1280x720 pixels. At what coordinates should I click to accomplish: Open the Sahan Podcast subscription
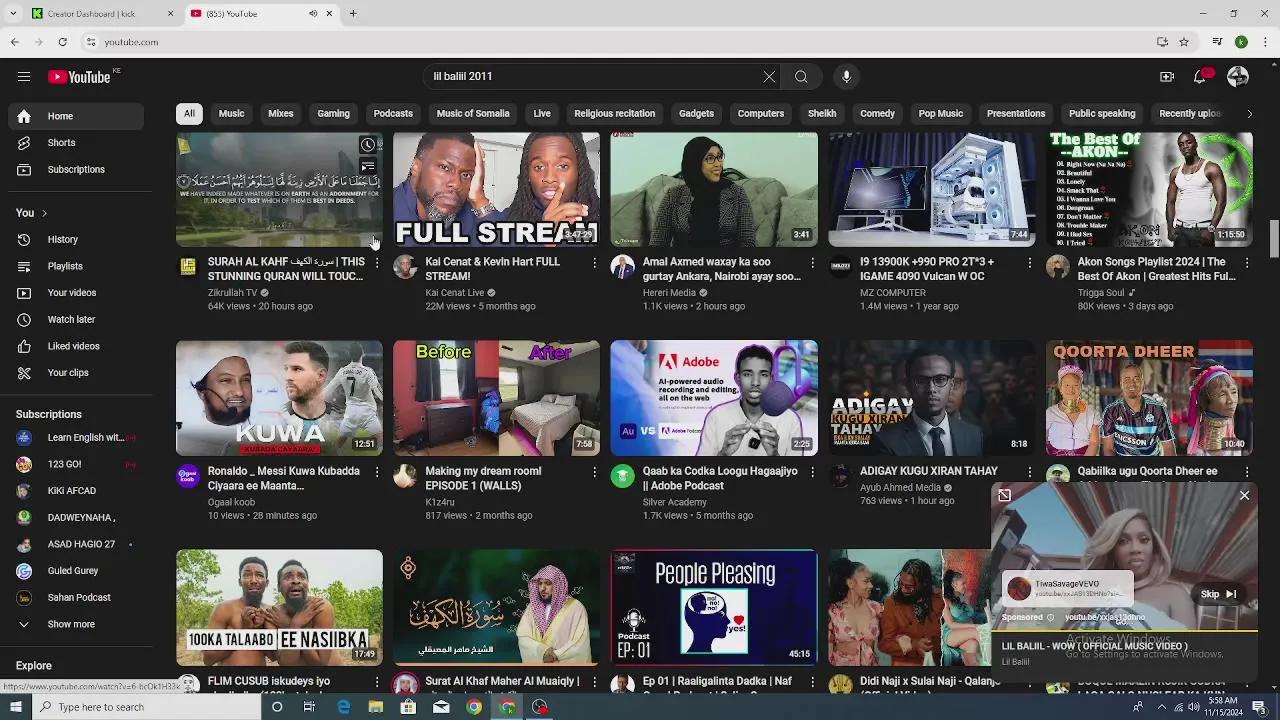tap(76, 597)
